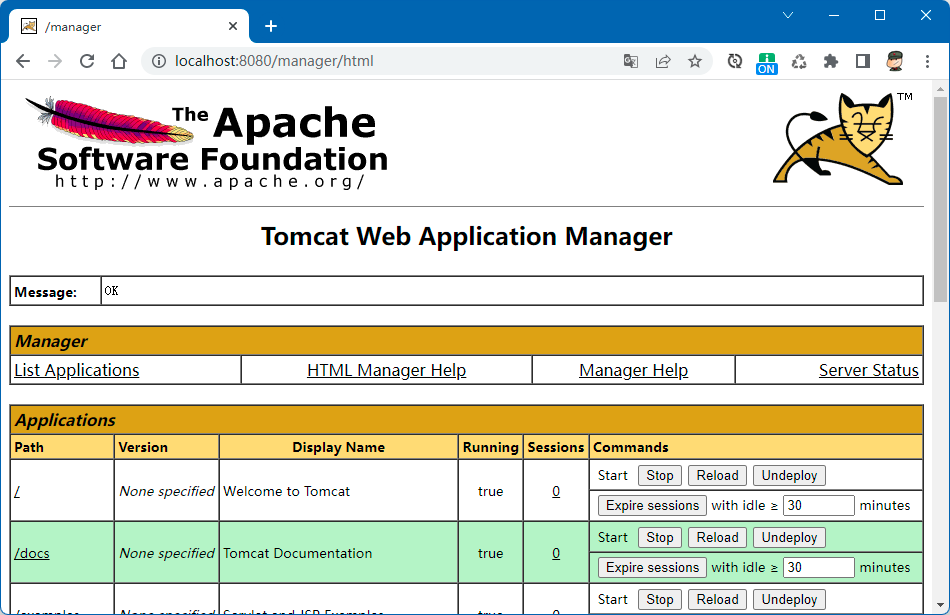Open the /docs path link
Image resolution: width=950 pixels, height=615 pixels.
pos(32,553)
